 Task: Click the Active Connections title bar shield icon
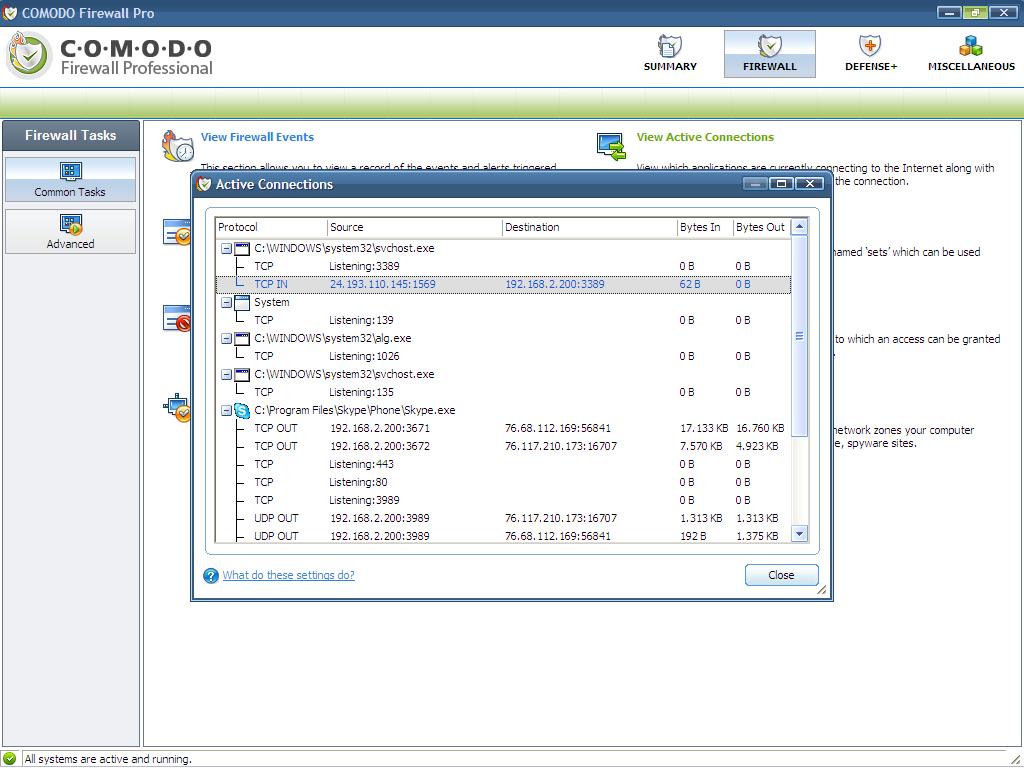point(204,184)
